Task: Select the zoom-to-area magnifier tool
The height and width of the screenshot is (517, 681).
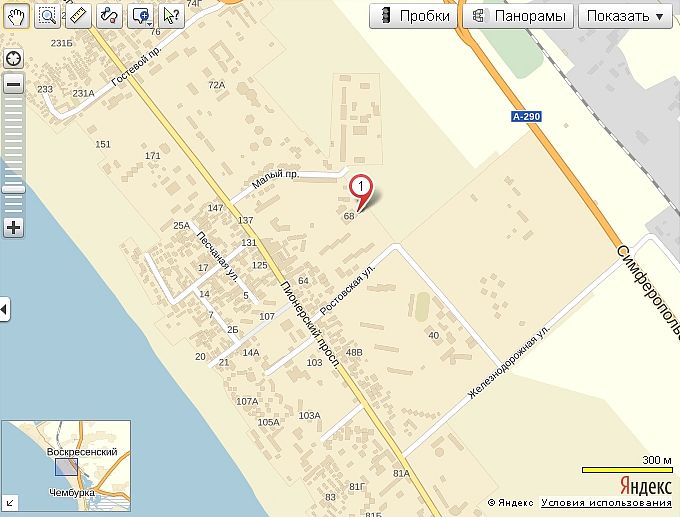Action: [x=47, y=16]
